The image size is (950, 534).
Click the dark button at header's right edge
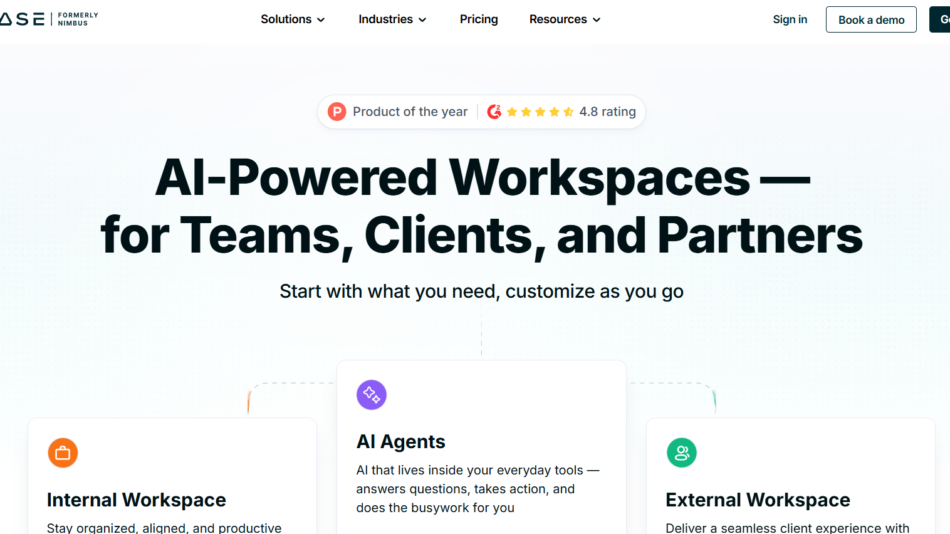pos(939,19)
